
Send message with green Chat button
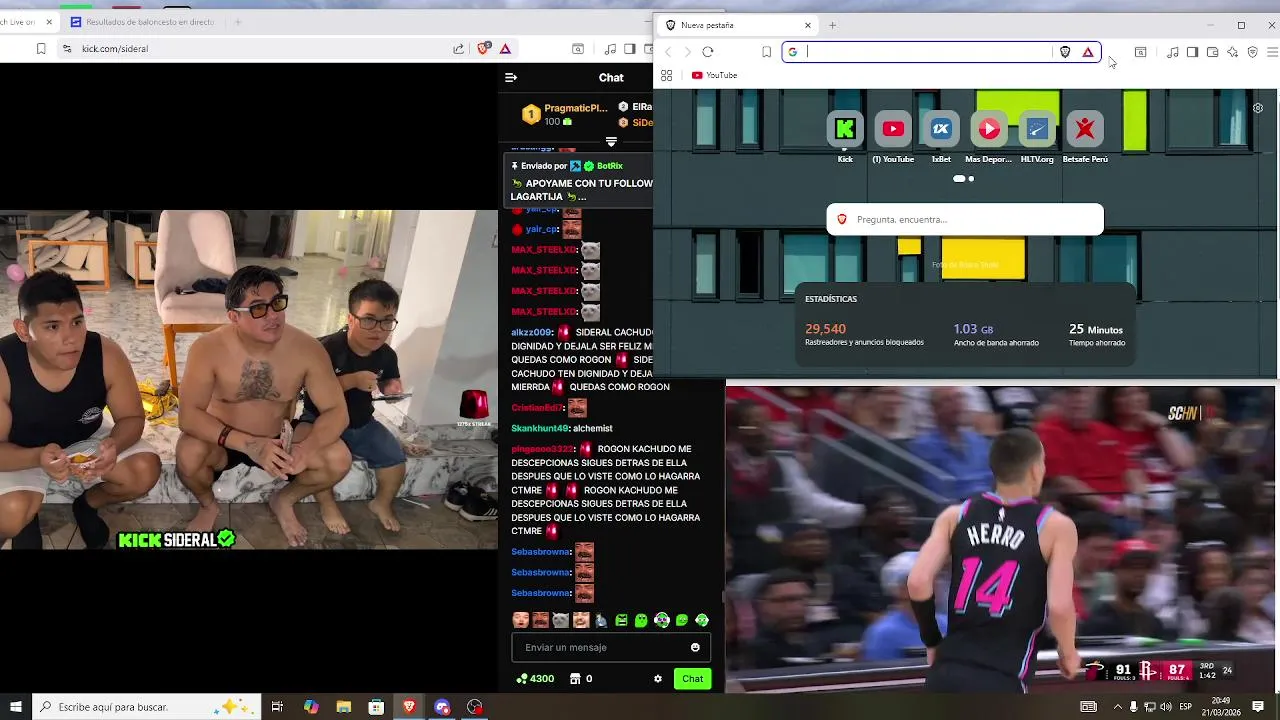pyautogui.click(x=692, y=678)
